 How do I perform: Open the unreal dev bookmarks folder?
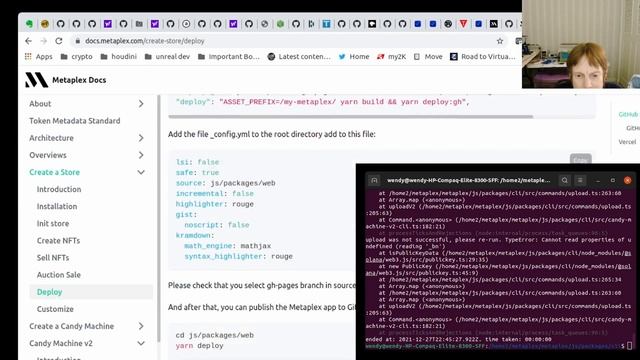click(167, 57)
